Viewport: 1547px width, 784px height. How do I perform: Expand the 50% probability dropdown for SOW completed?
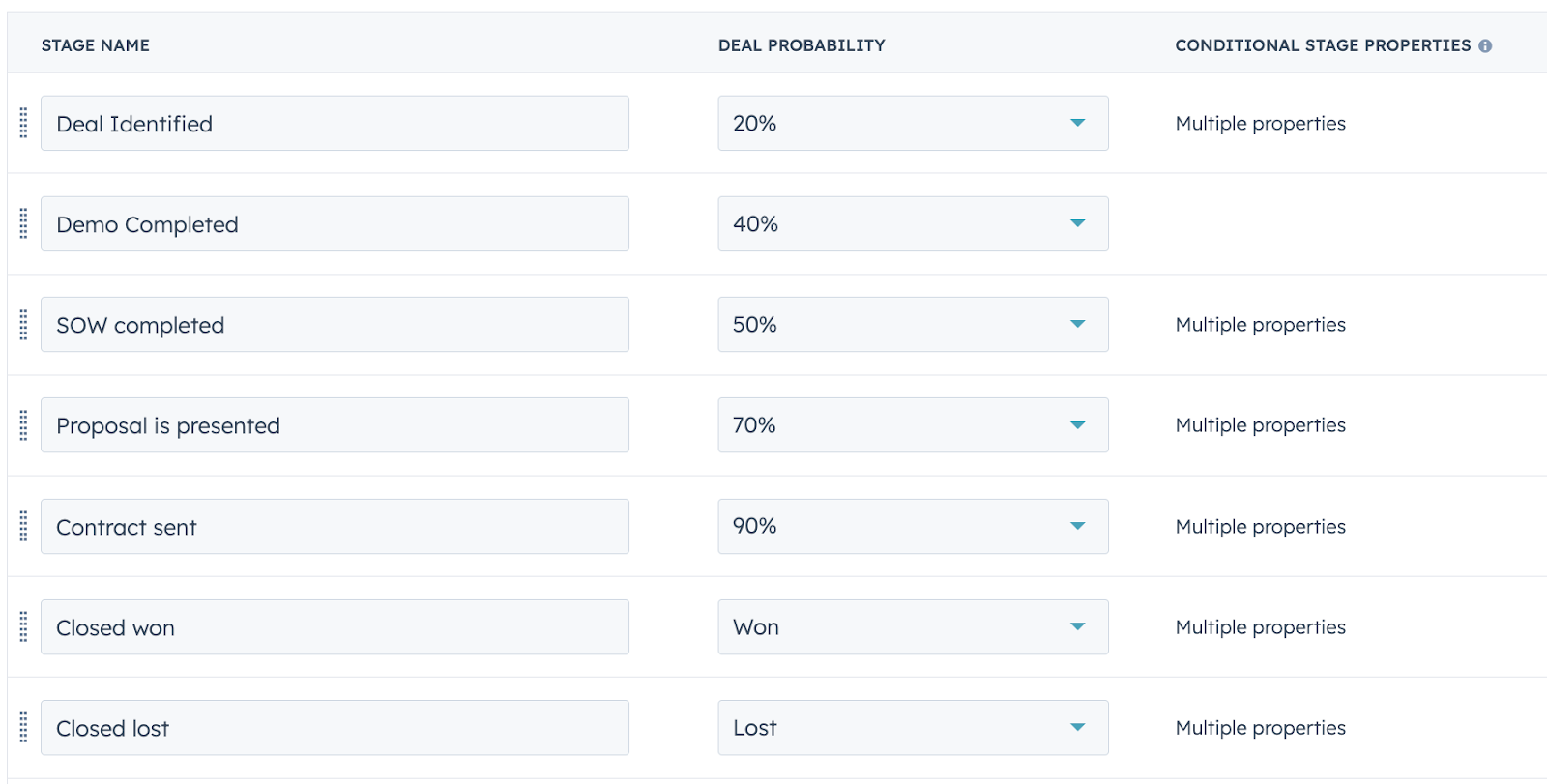913,325
